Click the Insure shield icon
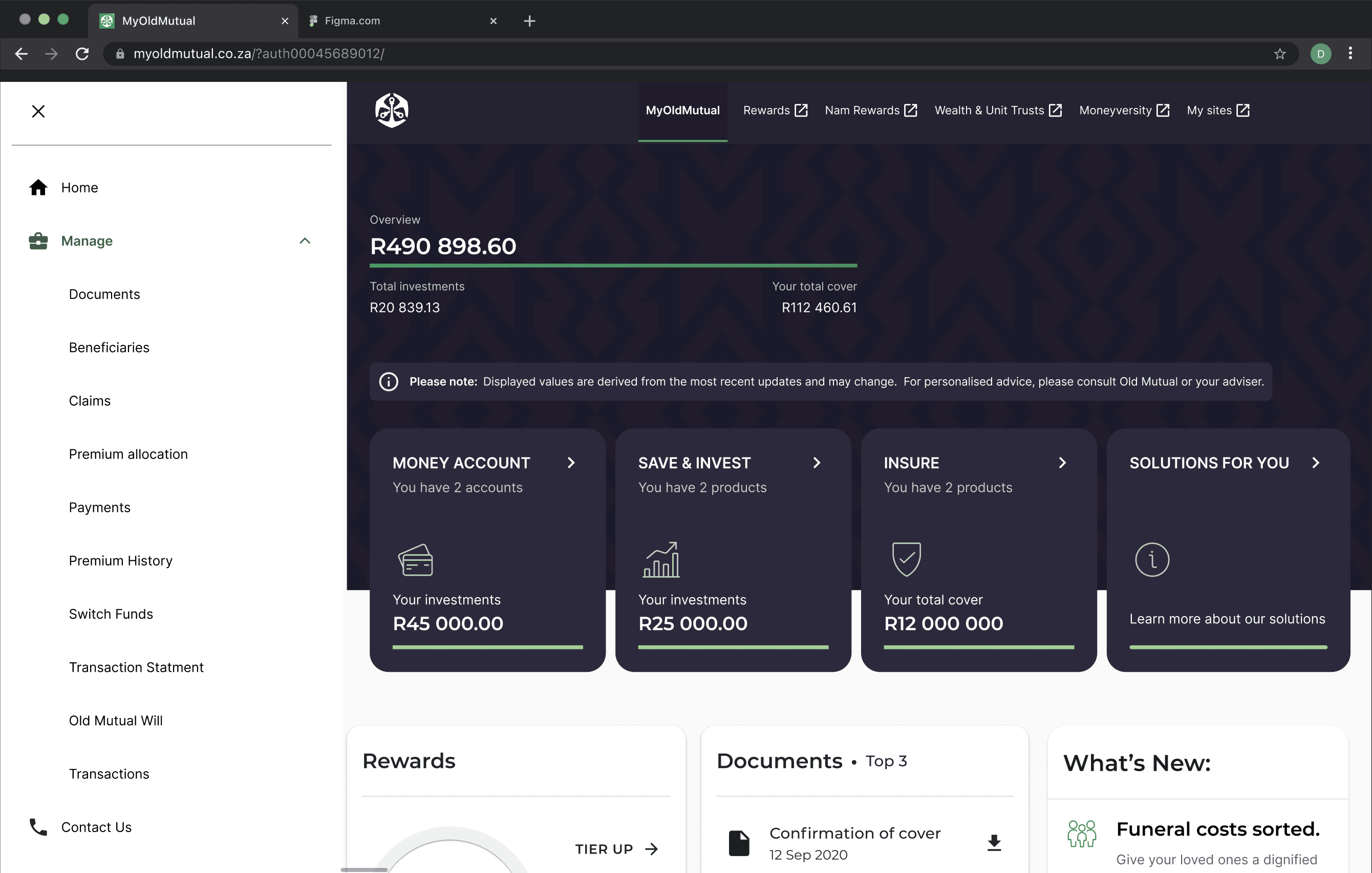1372x873 pixels. (906, 559)
